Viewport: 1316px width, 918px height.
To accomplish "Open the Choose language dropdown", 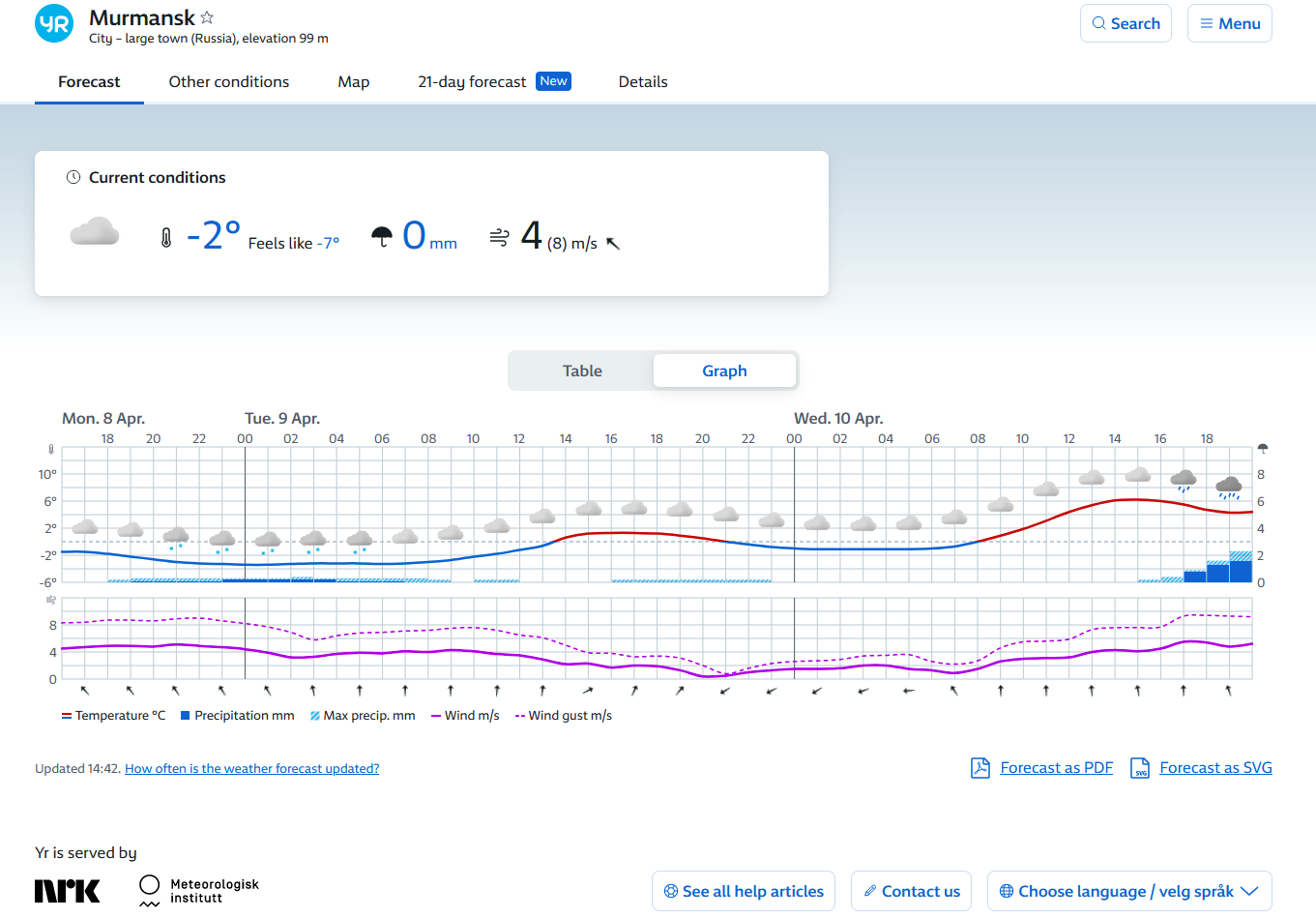I will tap(1128, 891).
